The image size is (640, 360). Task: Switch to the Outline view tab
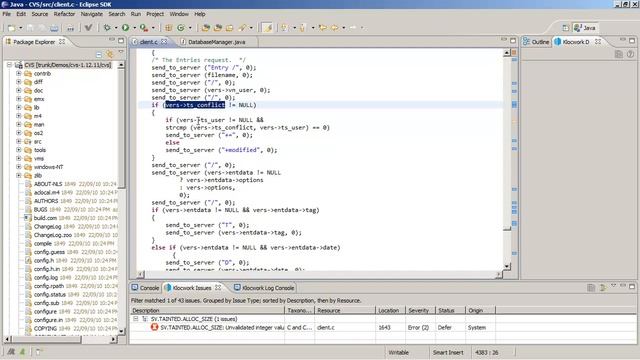(x=536, y=42)
